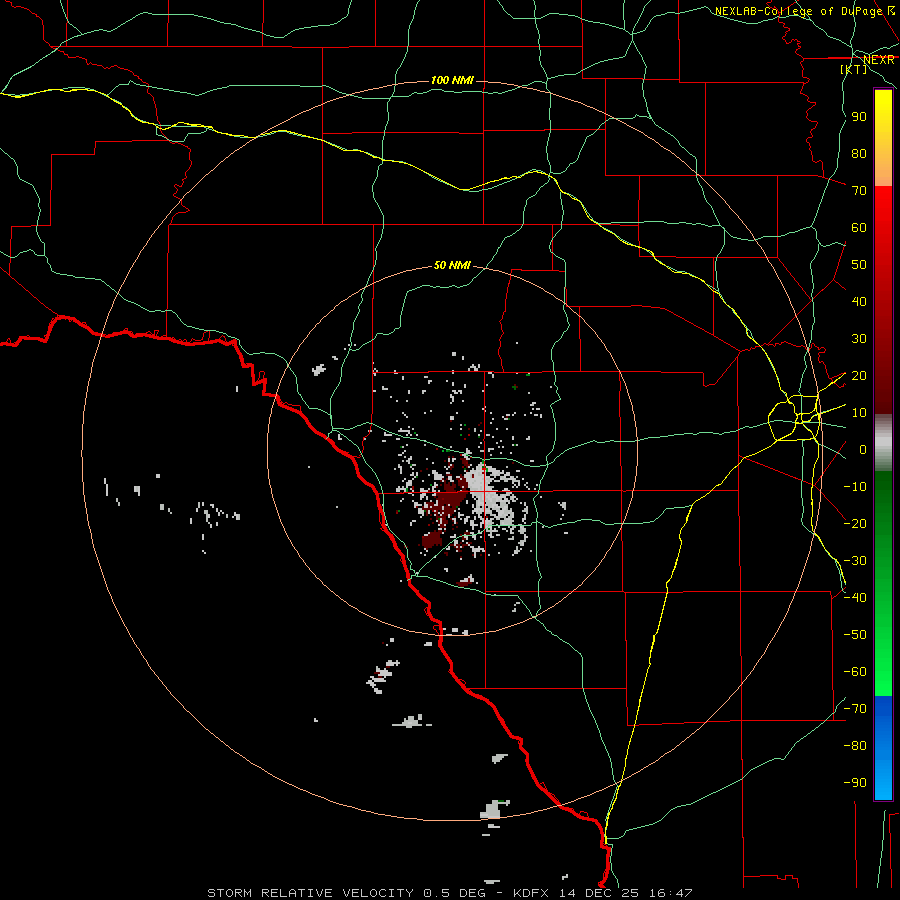This screenshot has width=900, height=900.
Task: Click the "90" scale label
Action: point(859,117)
